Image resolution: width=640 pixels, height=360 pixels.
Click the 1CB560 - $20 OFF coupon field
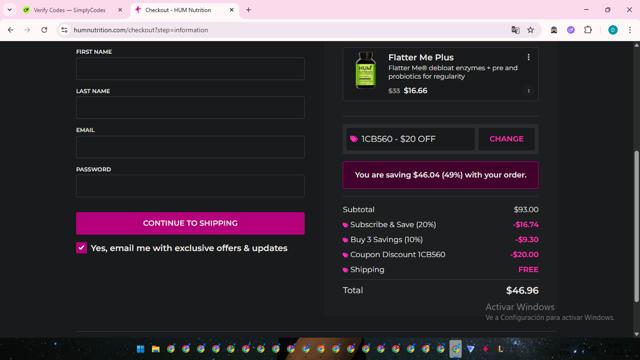pos(411,139)
